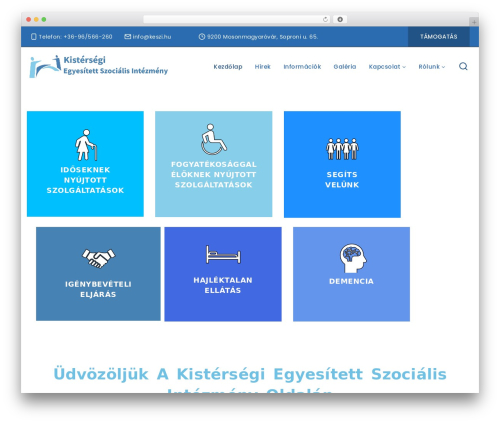The image size is (500, 423).
Task: Click the TÁMOGATÁS button
Action: coord(439,37)
